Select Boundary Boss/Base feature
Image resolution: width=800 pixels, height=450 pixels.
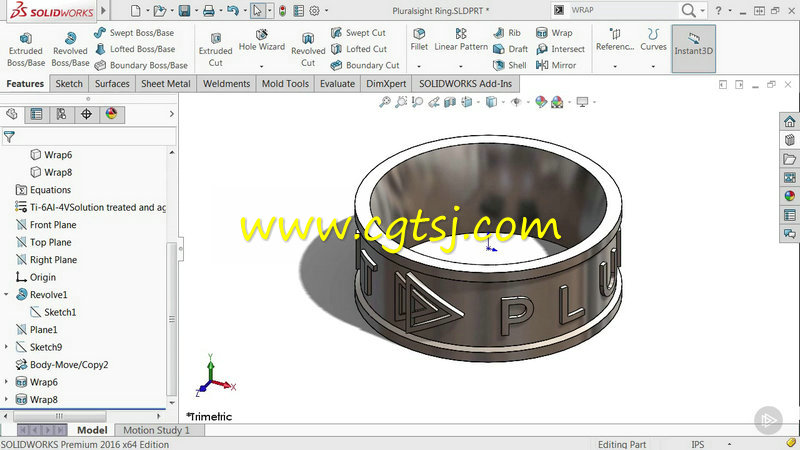(x=141, y=65)
